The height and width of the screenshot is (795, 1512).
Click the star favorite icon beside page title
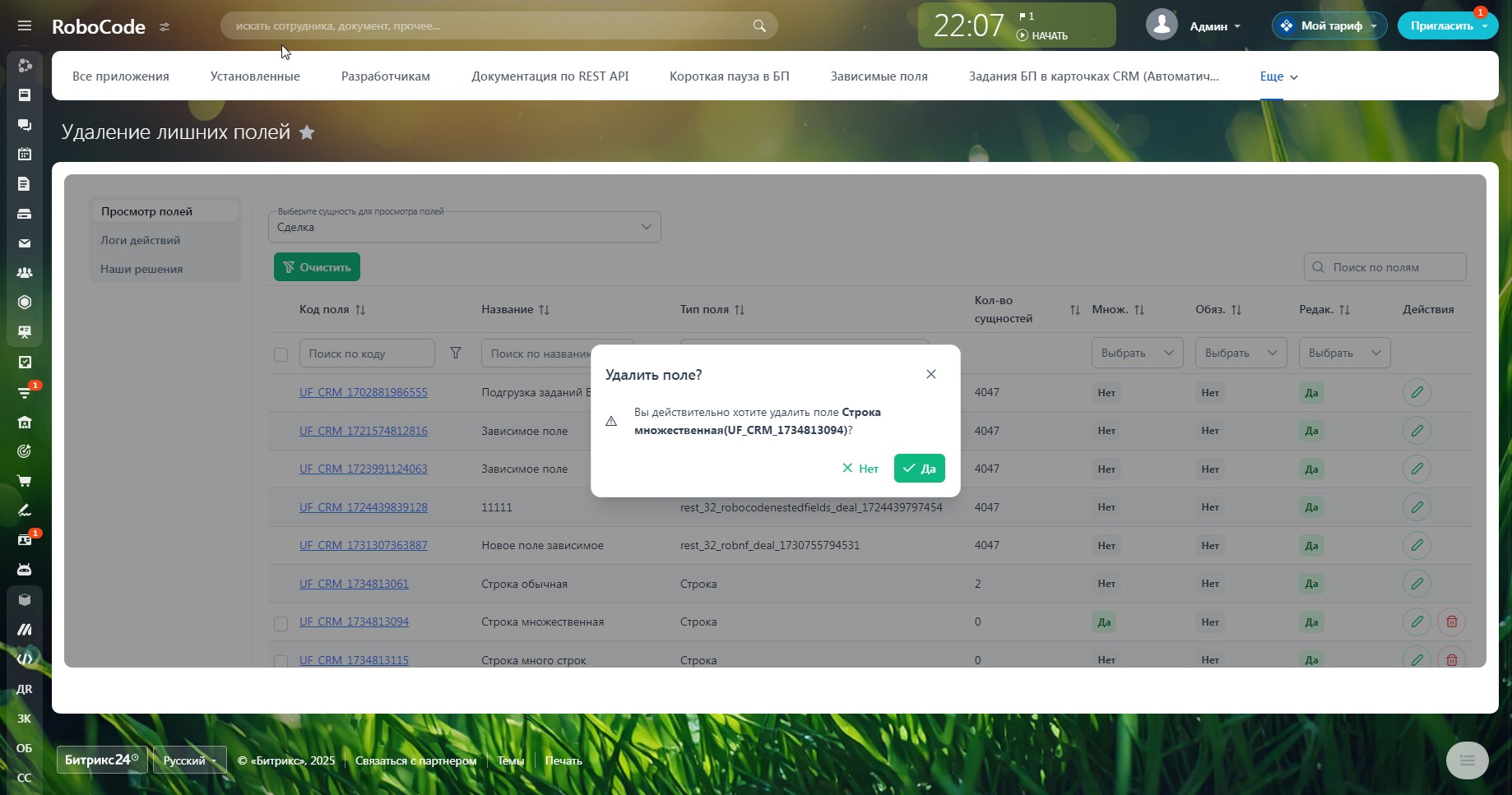point(307,132)
